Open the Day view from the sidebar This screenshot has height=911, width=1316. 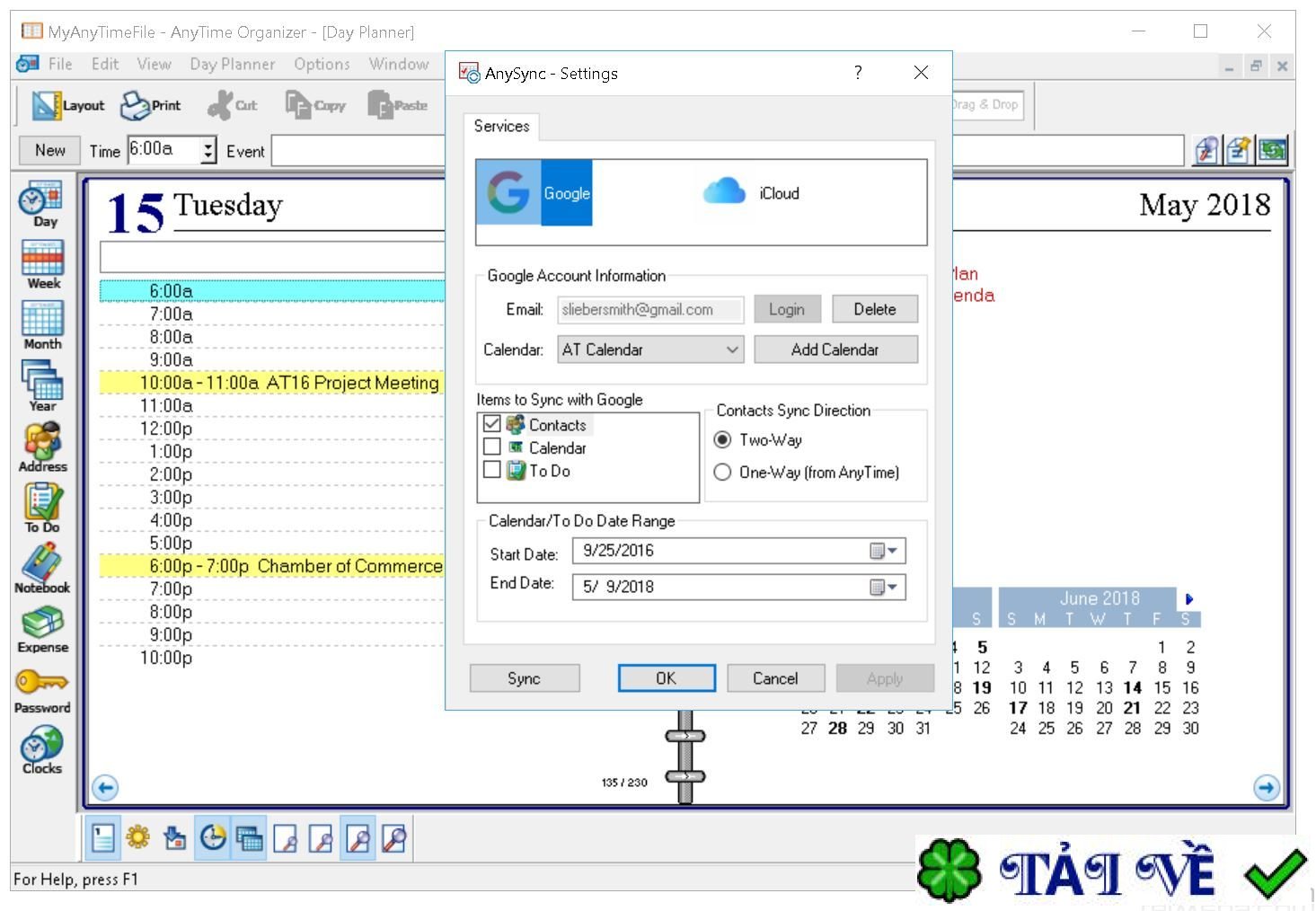44,205
